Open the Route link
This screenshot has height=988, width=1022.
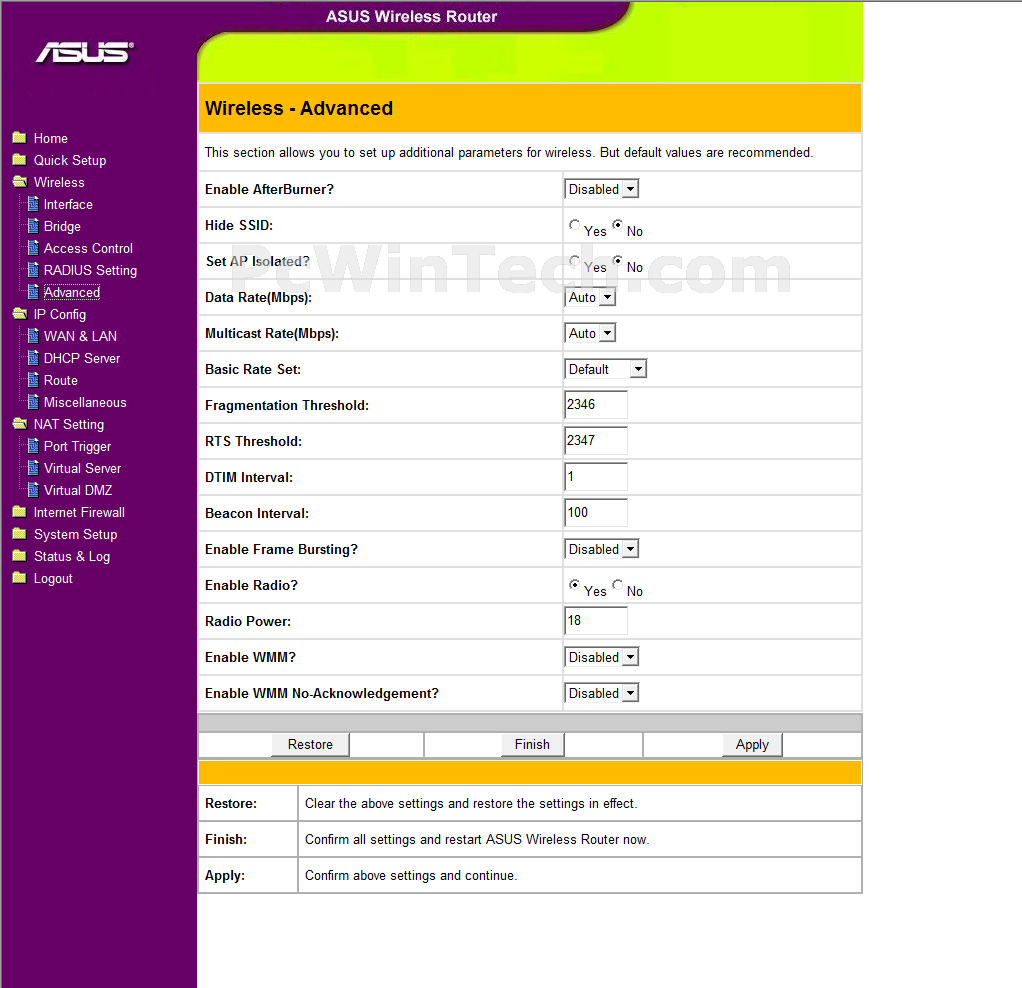tap(61, 381)
